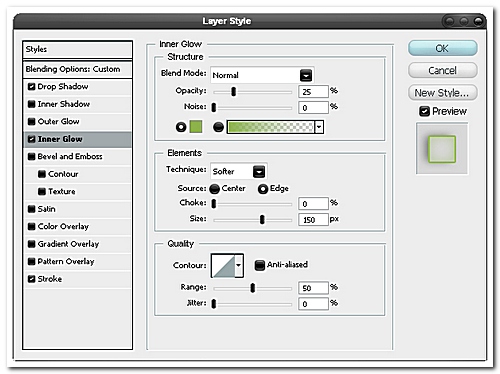Choose Edge as the glow source
Screen dimensions: 500x374
coord(263,189)
